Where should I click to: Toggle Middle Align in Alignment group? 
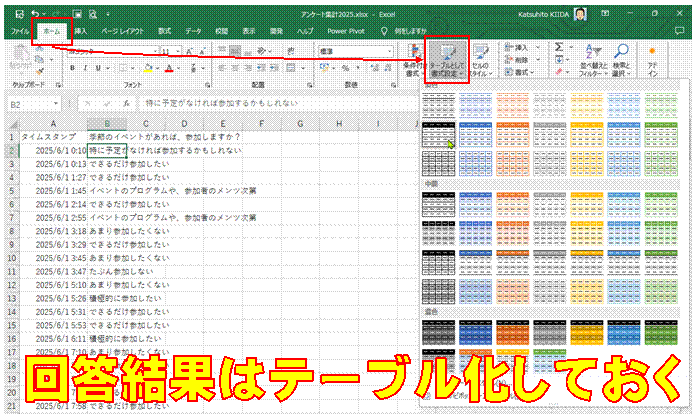point(235,52)
